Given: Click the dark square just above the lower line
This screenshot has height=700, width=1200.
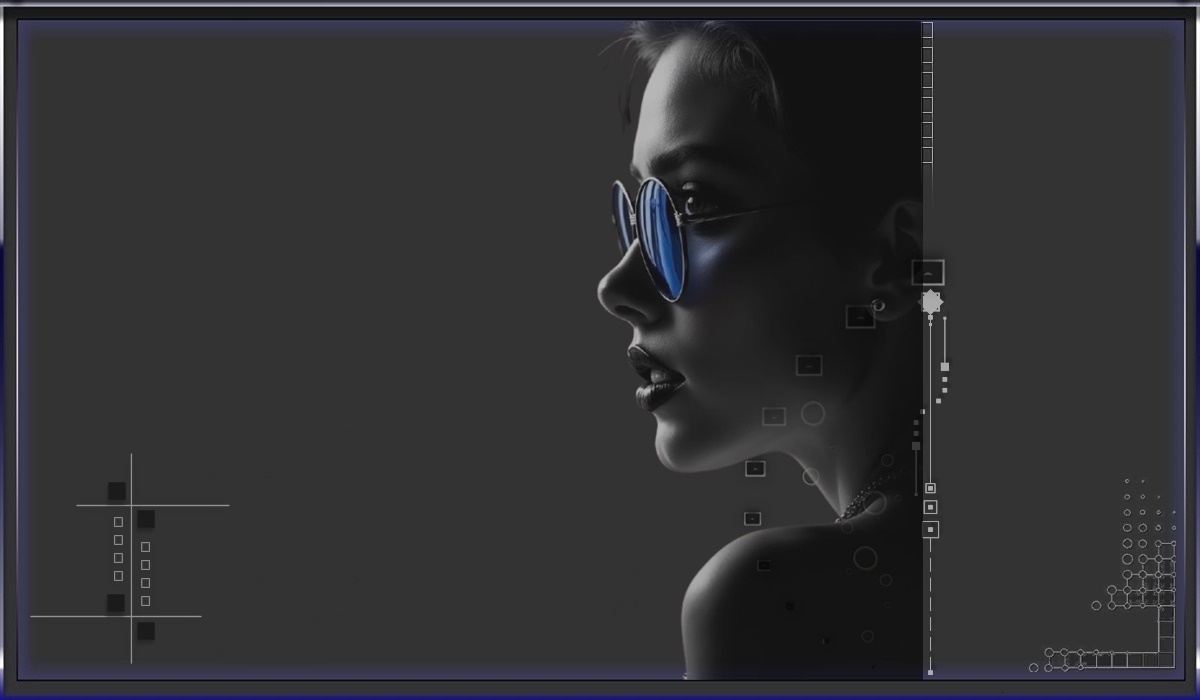Looking at the screenshot, I should (116, 603).
